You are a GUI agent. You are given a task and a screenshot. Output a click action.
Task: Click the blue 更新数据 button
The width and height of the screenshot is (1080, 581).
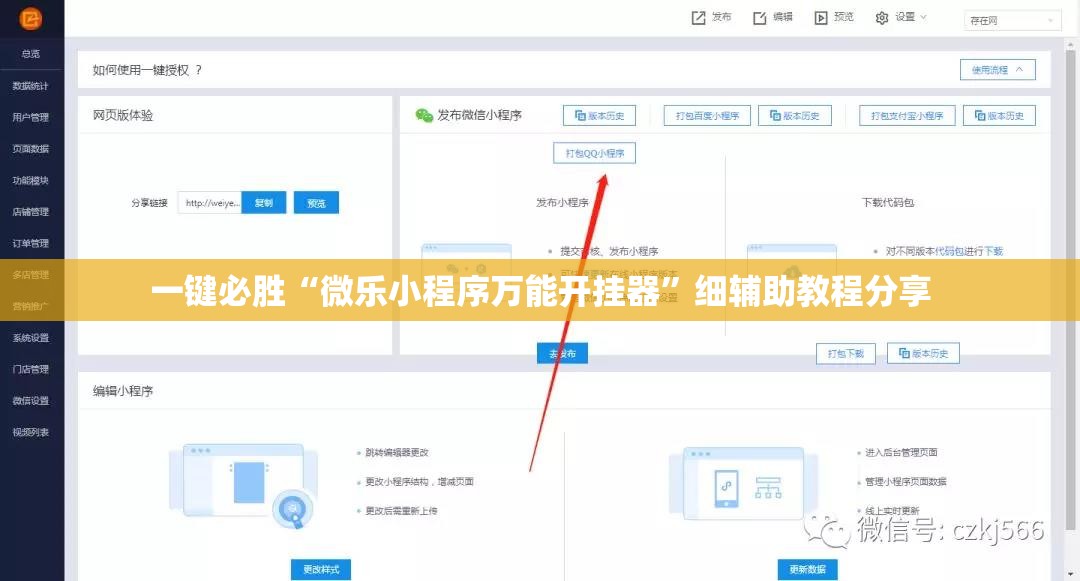807,569
